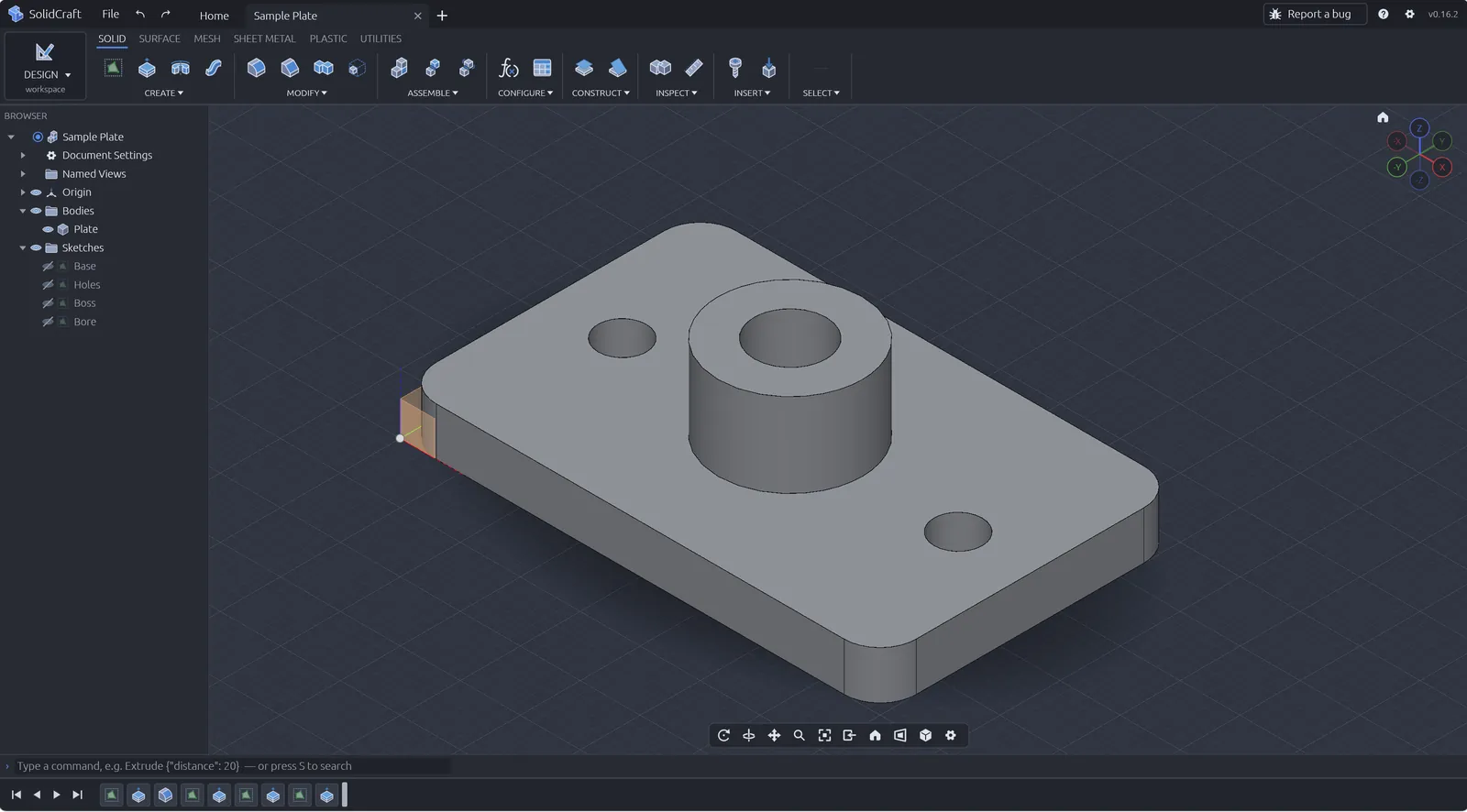Select the Revolve tool in Create group
The image size is (1467, 812).
point(181,68)
